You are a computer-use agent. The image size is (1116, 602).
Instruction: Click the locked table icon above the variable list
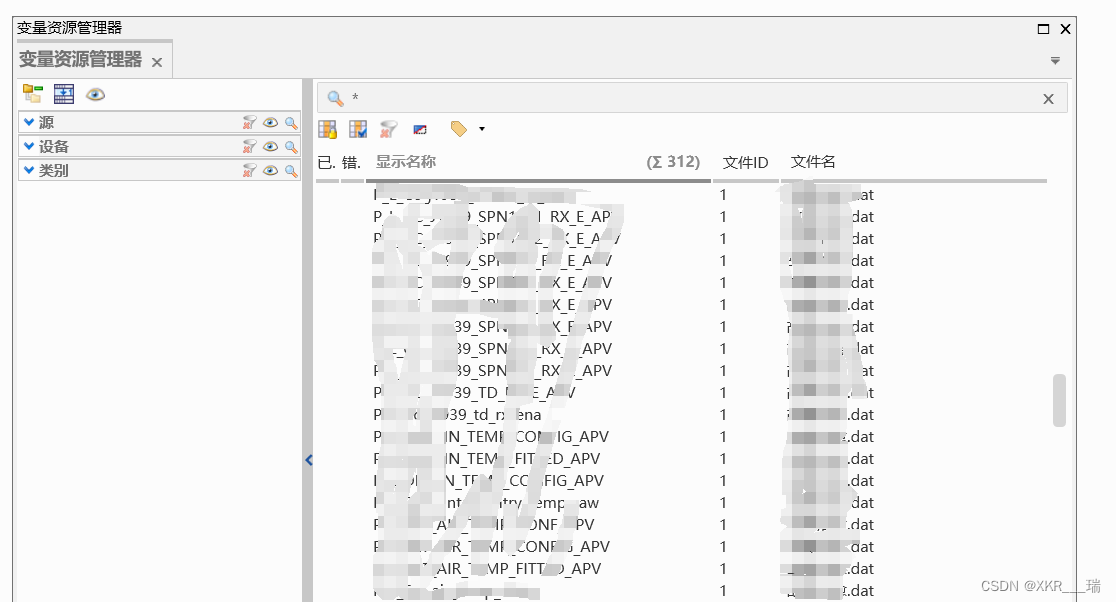[325, 128]
